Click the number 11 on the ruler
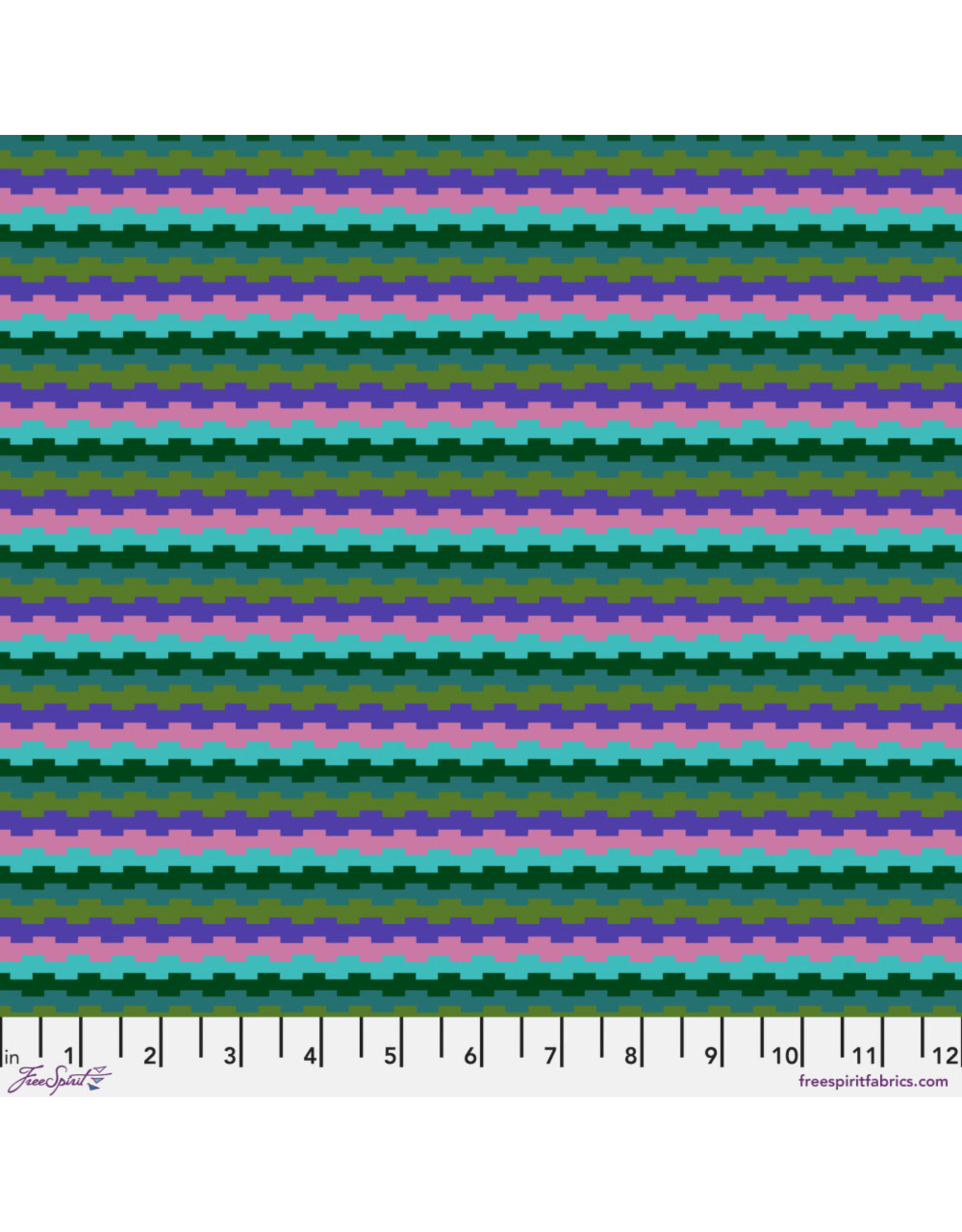Viewport: 962px width, 1232px height. pyautogui.click(x=864, y=1055)
